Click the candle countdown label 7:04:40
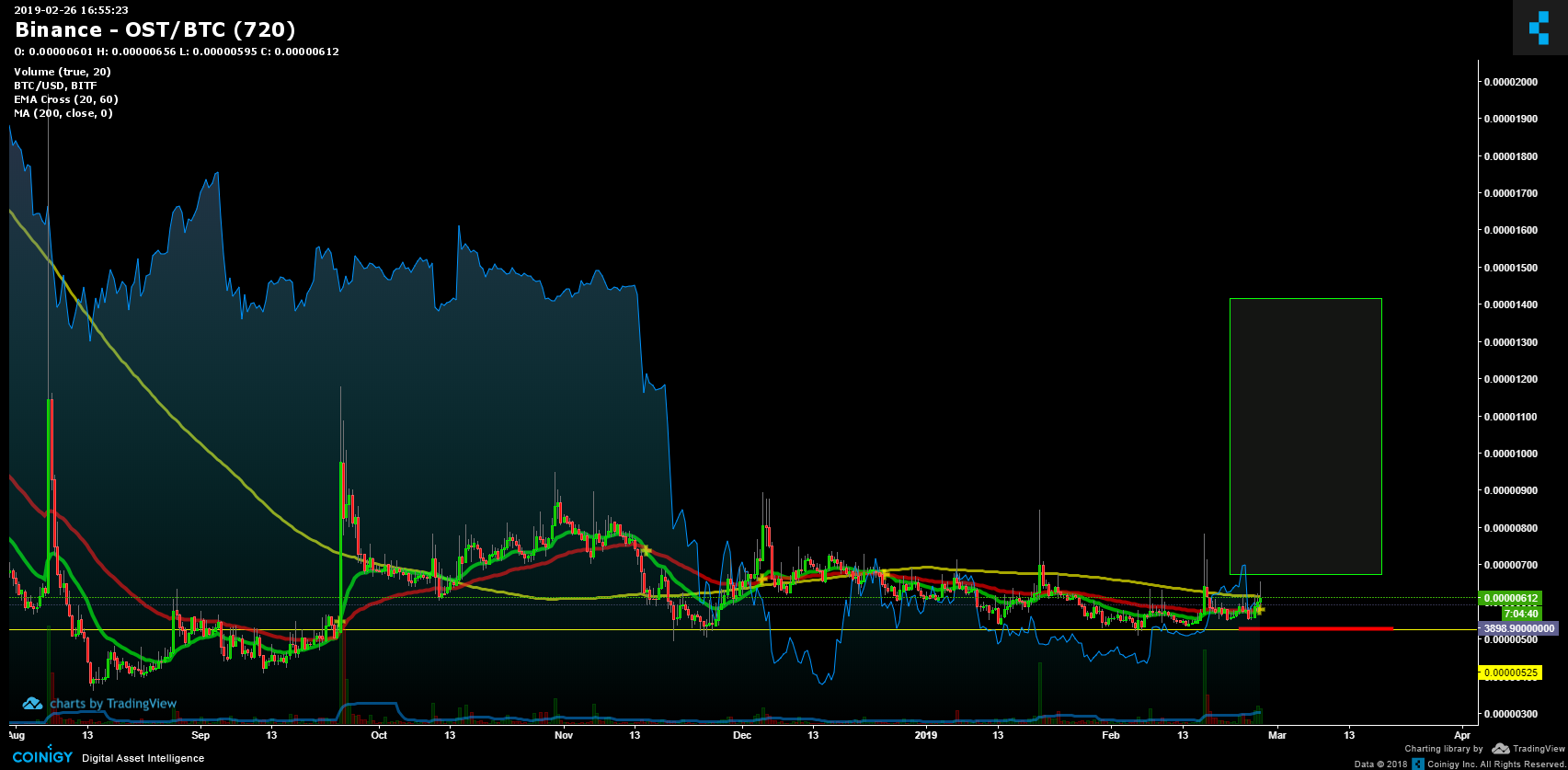The width and height of the screenshot is (1568, 770). point(1521,613)
